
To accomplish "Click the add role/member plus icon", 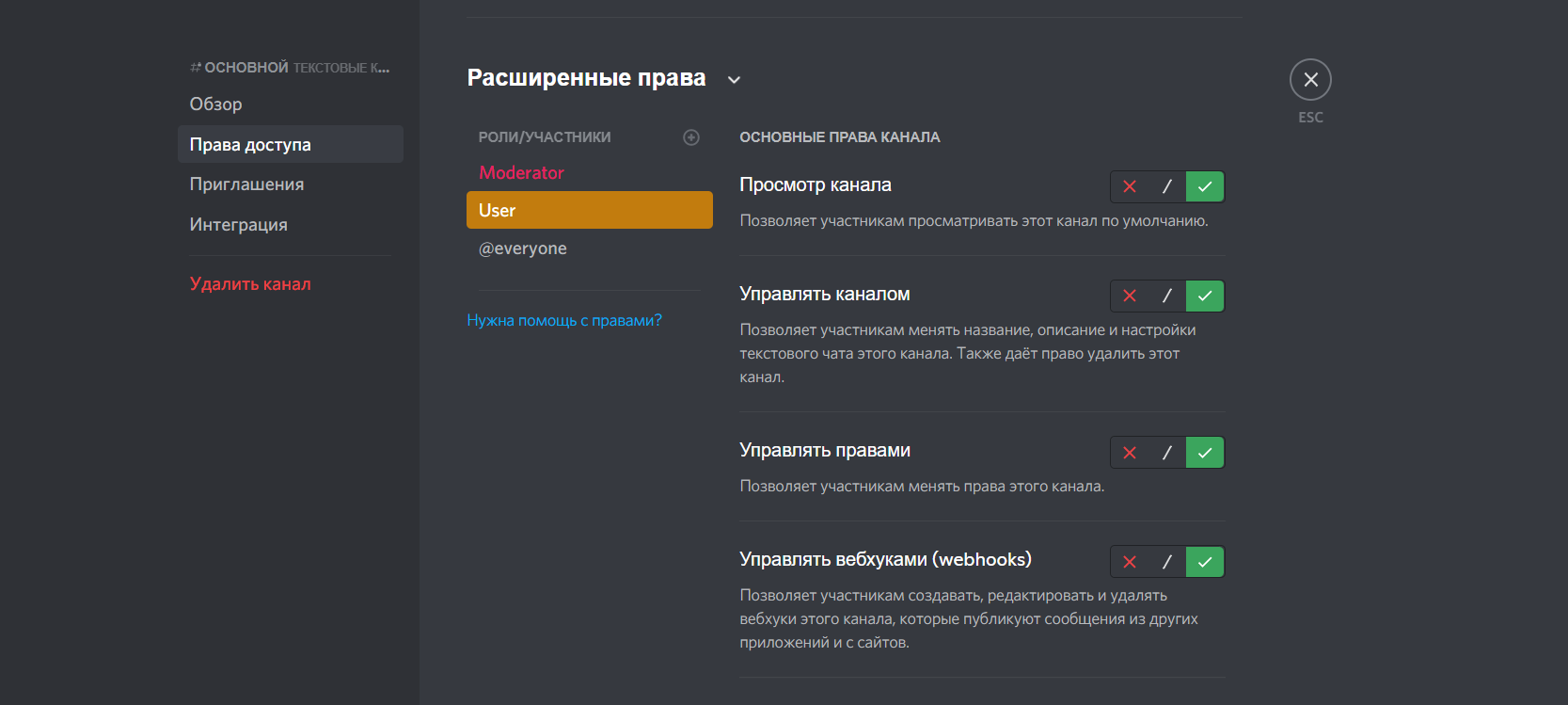I will tap(691, 137).
